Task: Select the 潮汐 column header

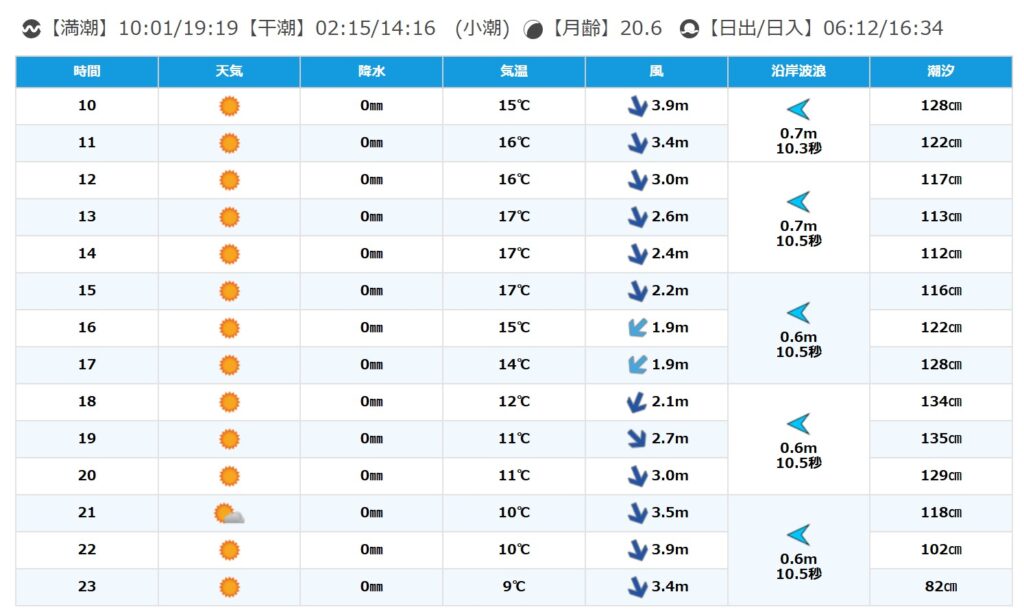Action: 940,72
